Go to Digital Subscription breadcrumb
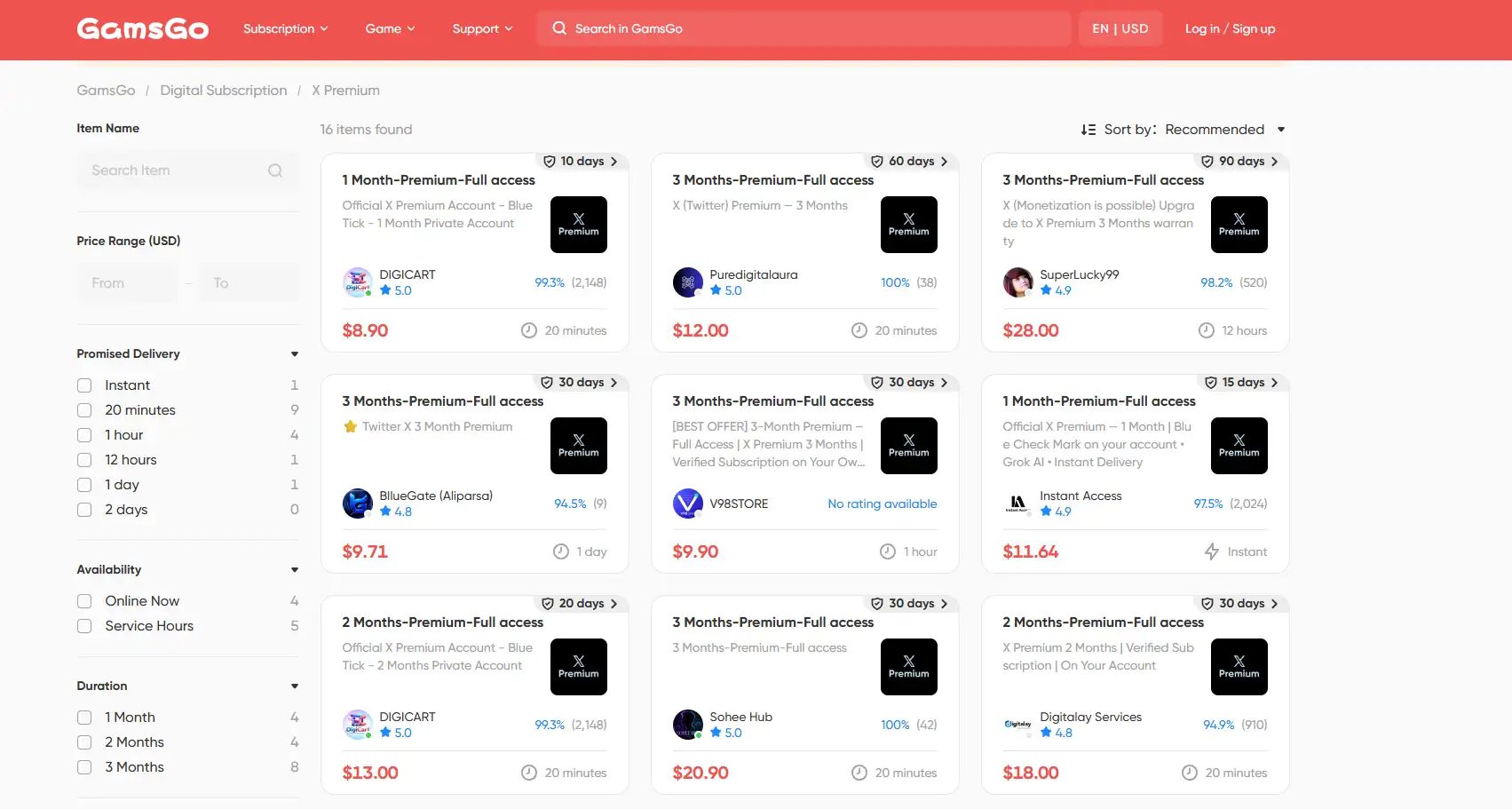1512x809 pixels. (224, 91)
